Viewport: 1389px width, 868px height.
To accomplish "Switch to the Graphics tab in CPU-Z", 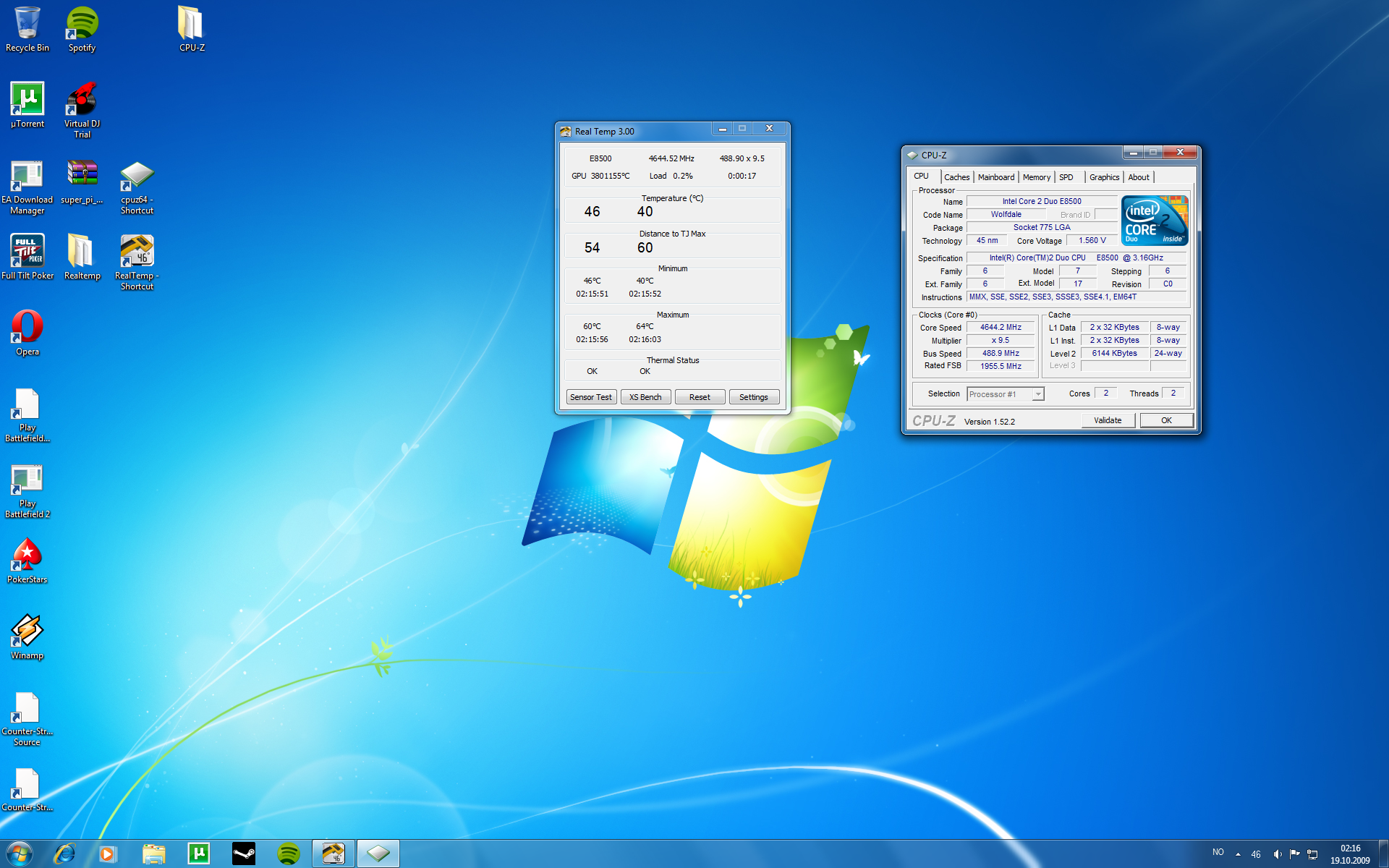I will 1104,177.
